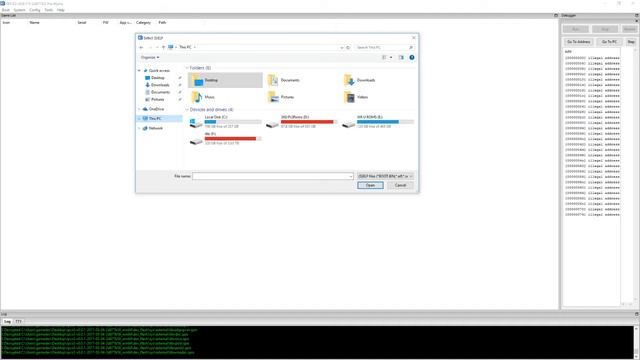Click the Open button in file dialog
The height and width of the screenshot is (360, 640).
(x=370, y=185)
